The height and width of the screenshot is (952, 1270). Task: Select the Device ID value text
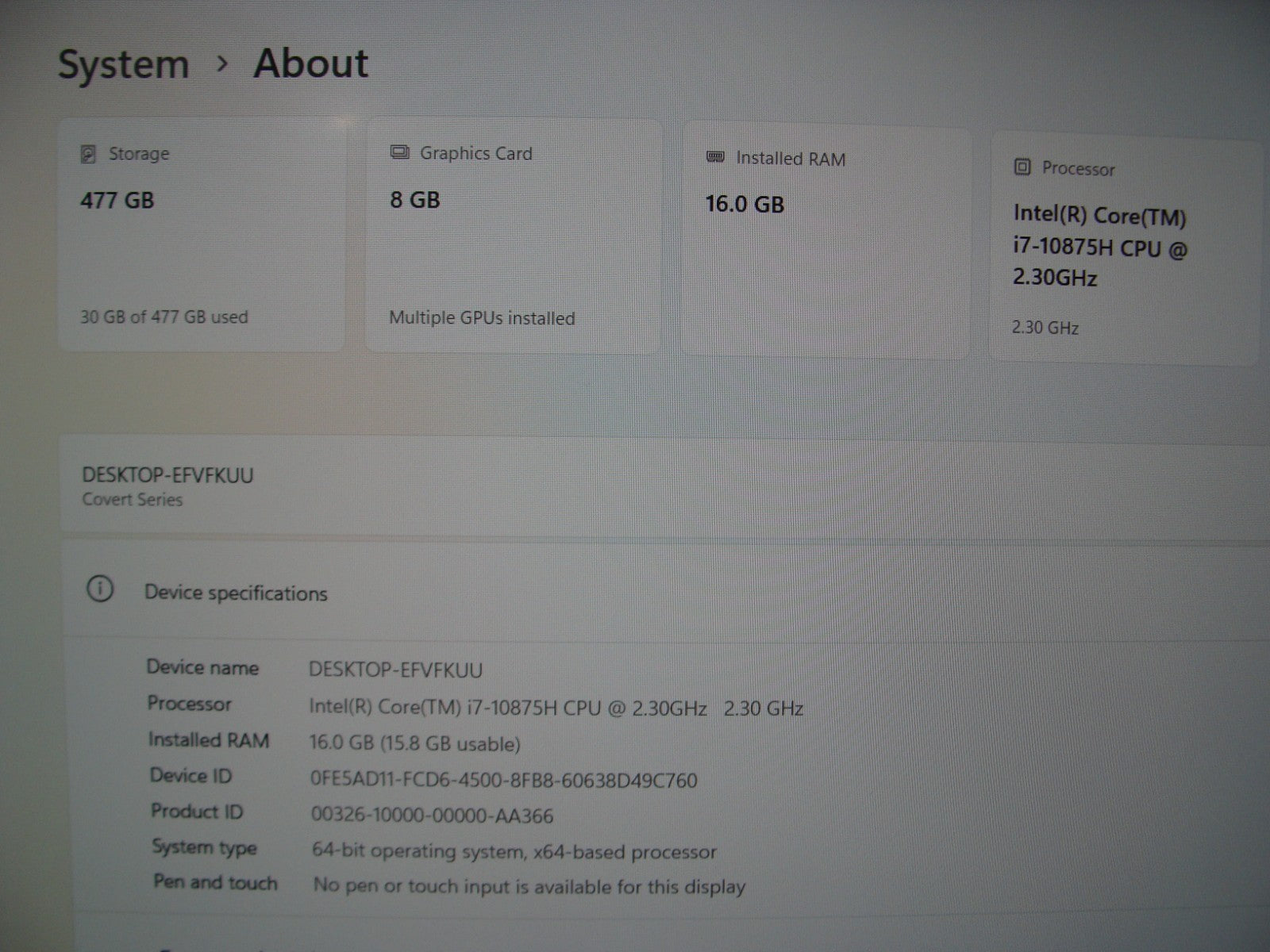pyautogui.click(x=503, y=781)
